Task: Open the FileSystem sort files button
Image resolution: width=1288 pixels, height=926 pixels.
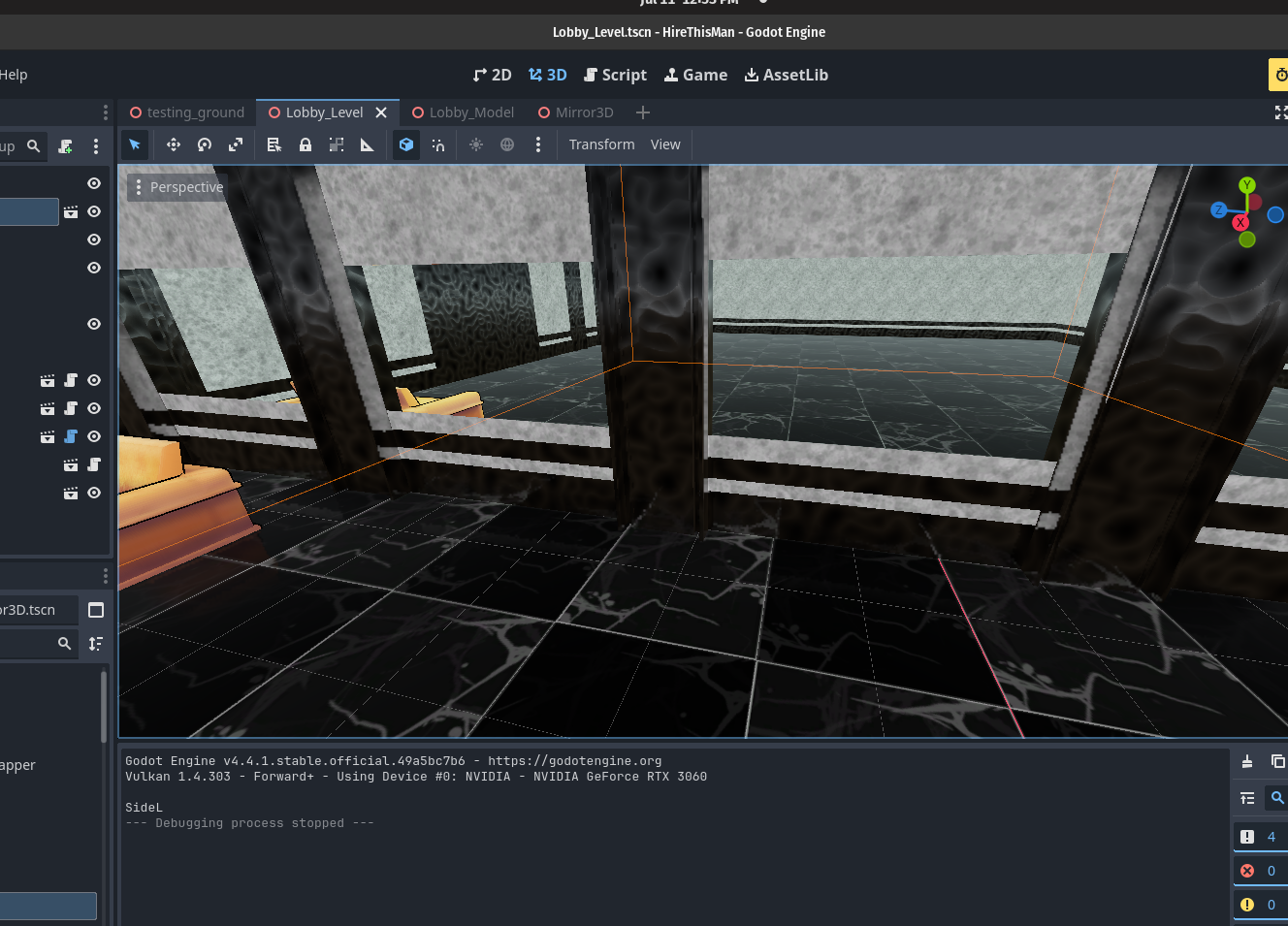Action: click(x=96, y=644)
